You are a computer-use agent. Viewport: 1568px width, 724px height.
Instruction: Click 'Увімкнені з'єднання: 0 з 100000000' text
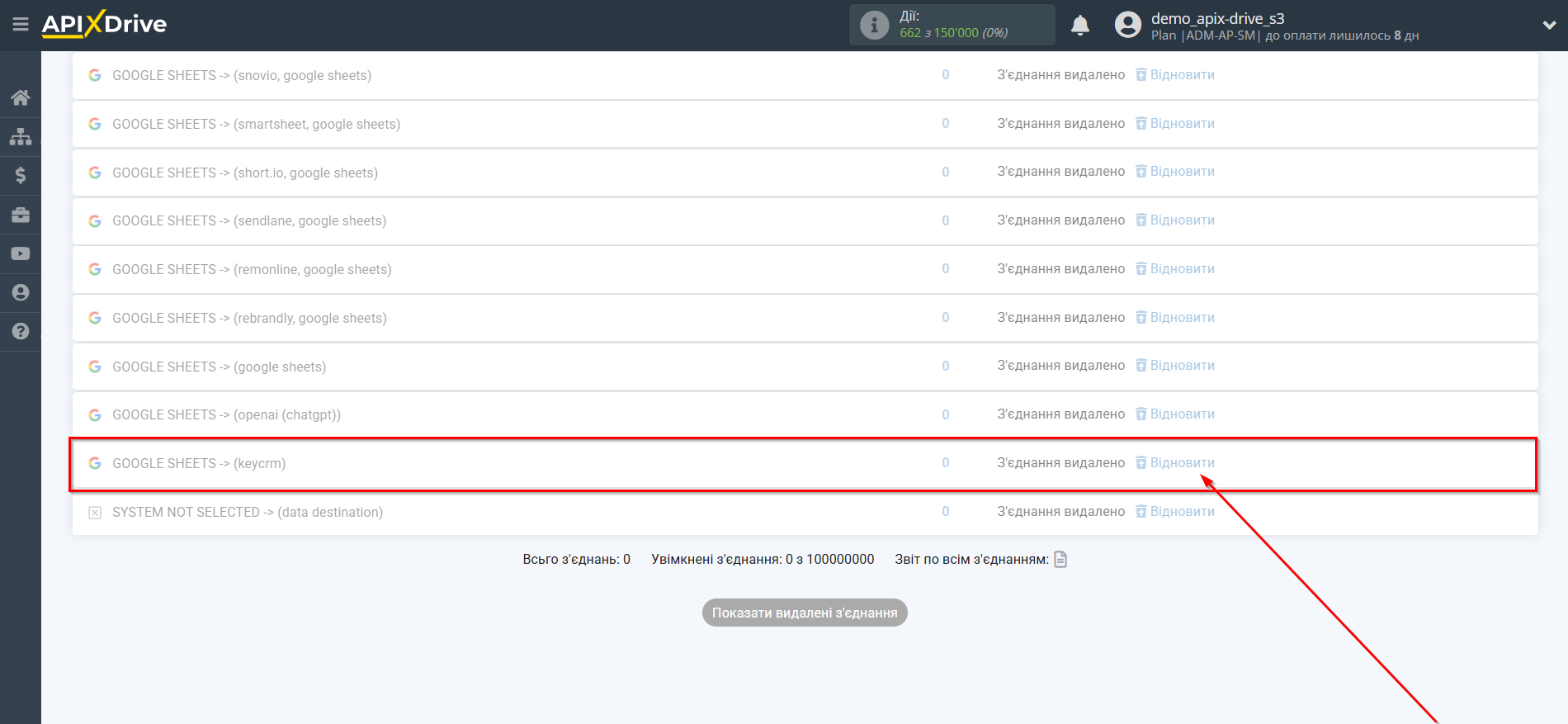763,559
